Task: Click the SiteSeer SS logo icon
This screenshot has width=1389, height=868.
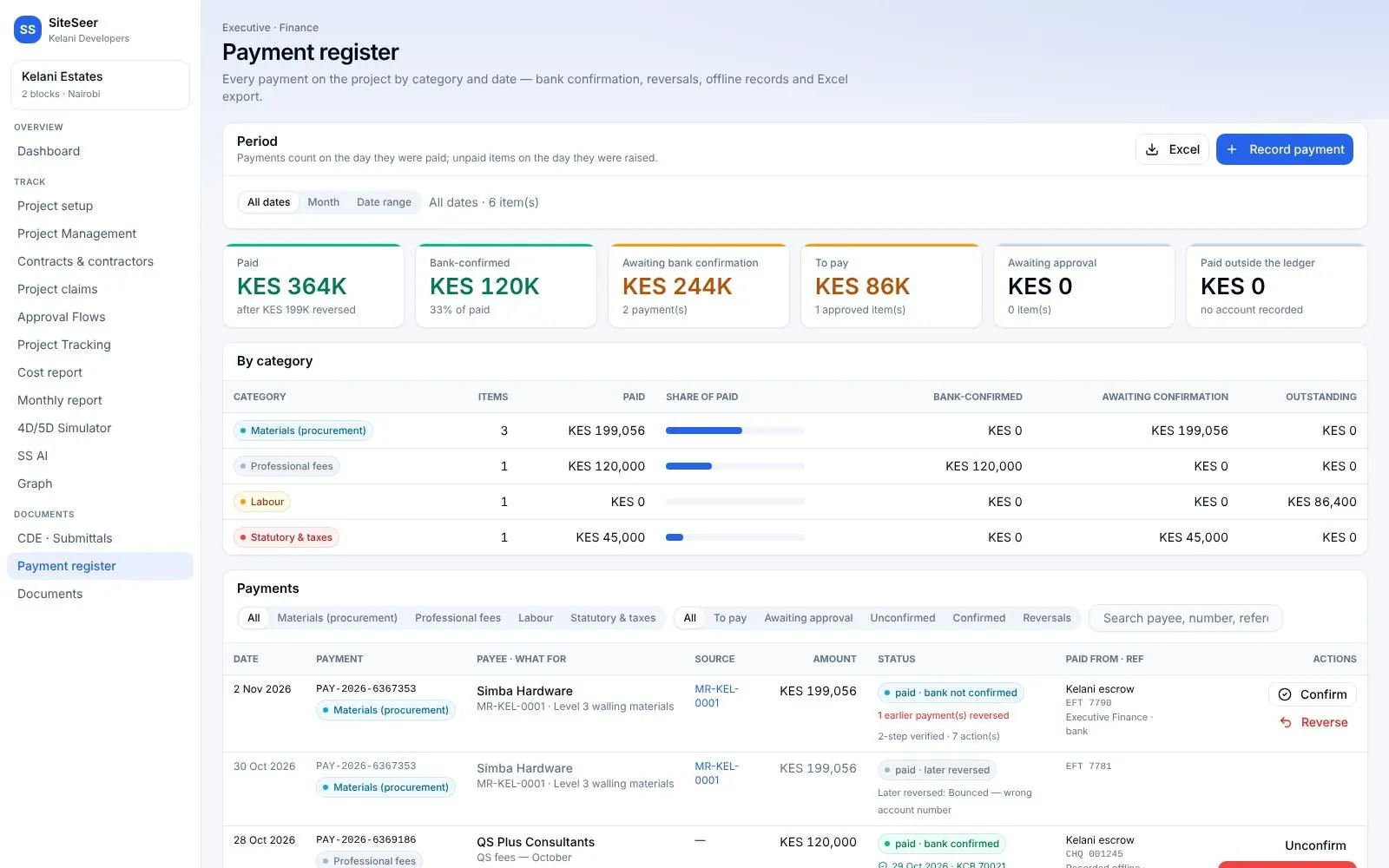Action: [28, 30]
